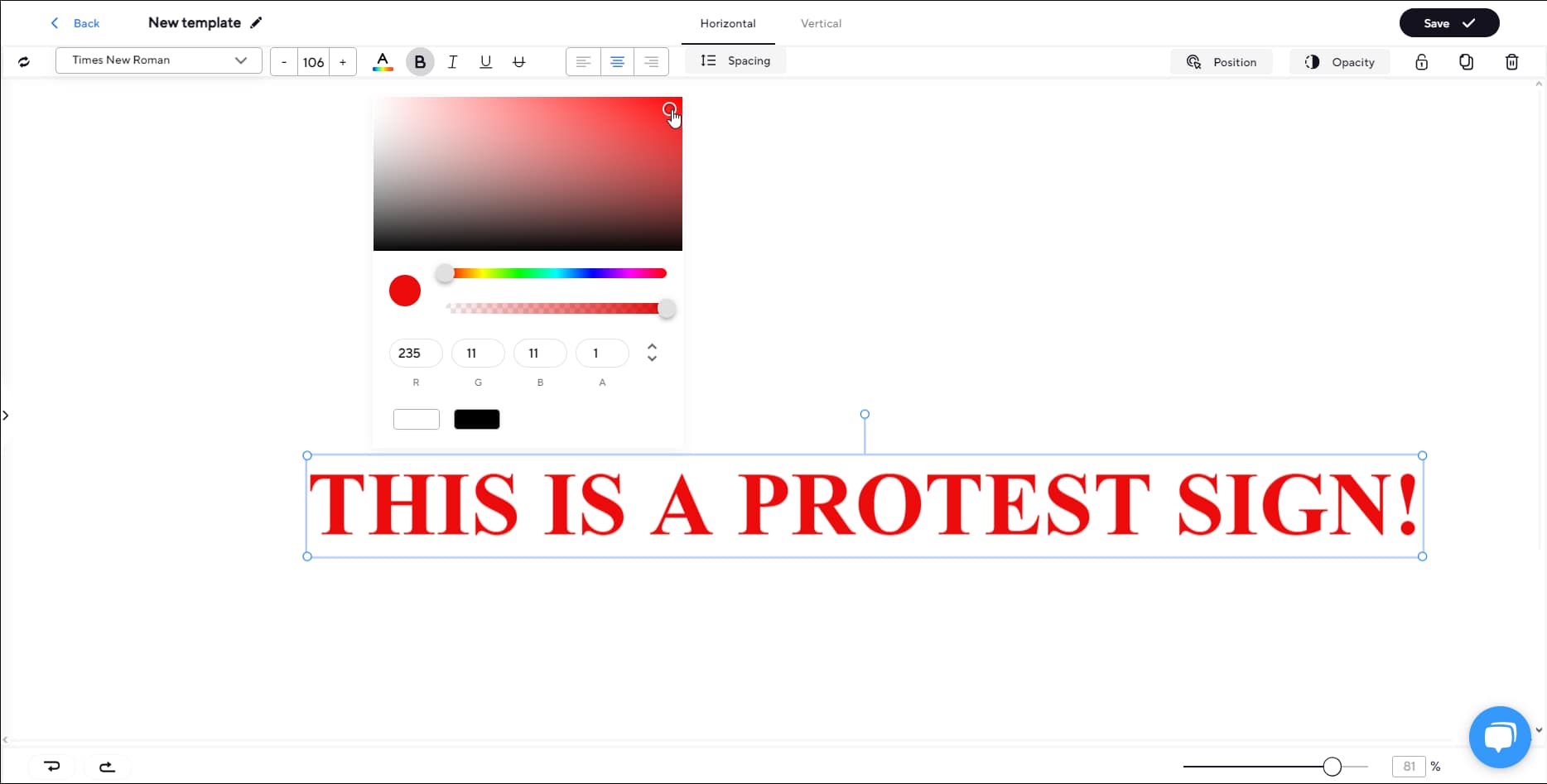Switch to the Vertical tab
1547x784 pixels.
(821, 23)
